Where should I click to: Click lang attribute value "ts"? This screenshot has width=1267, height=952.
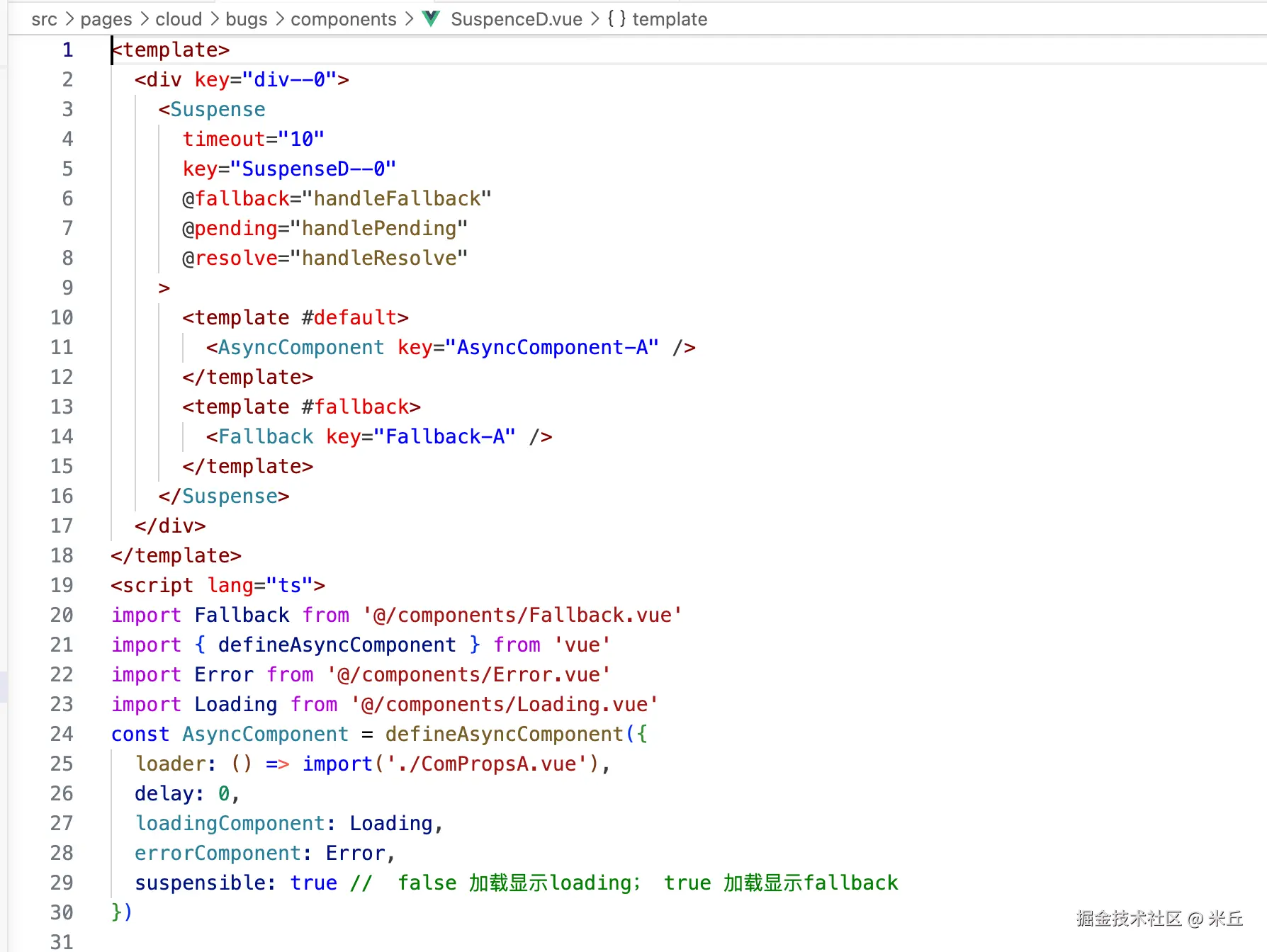pos(290,585)
